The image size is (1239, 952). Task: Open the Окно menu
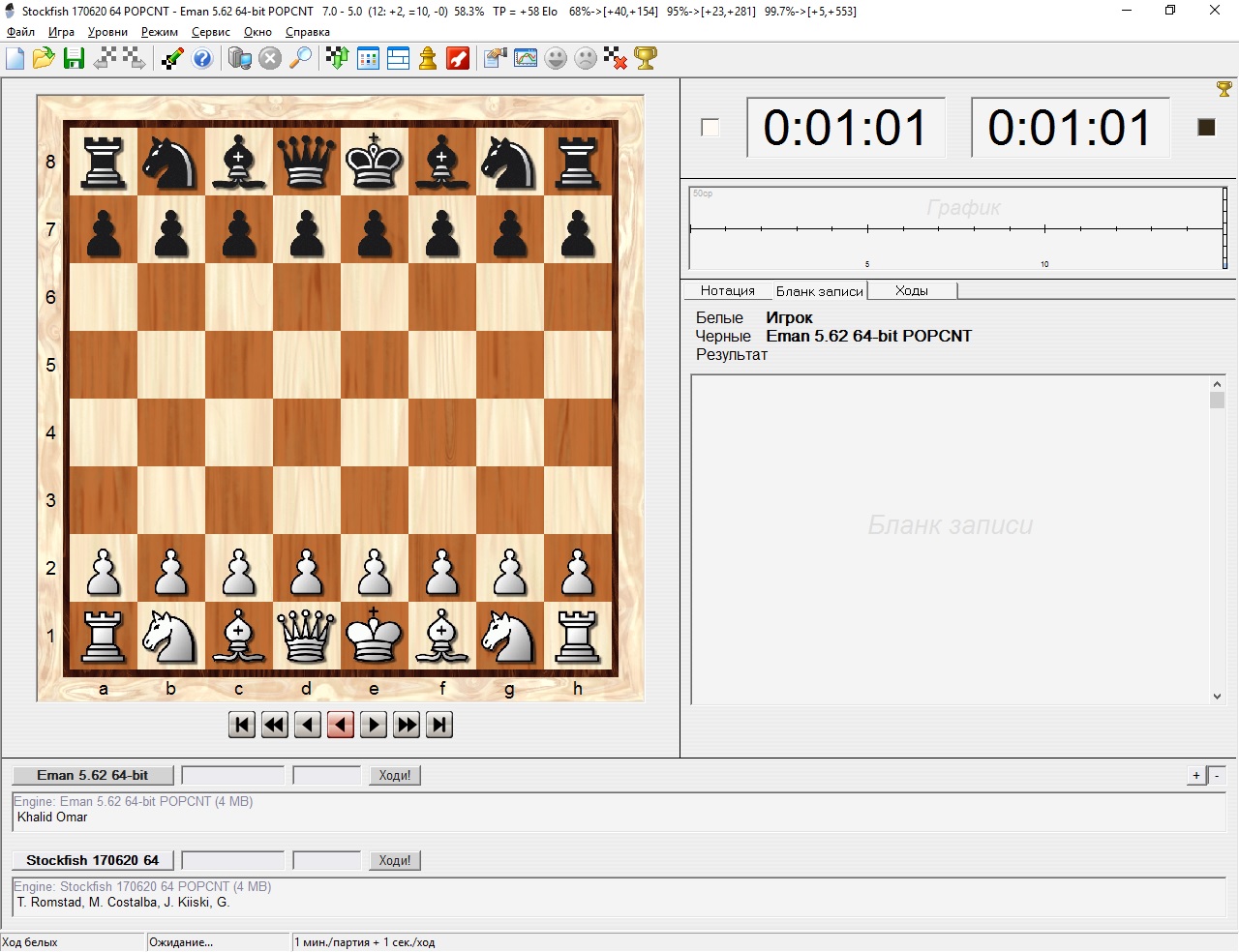(x=257, y=32)
